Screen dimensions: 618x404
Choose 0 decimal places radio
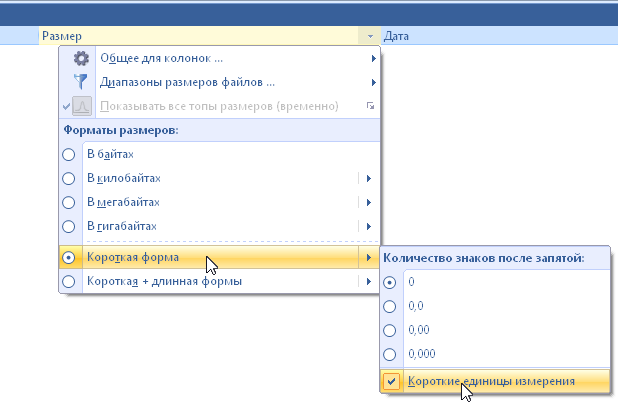pos(390,282)
